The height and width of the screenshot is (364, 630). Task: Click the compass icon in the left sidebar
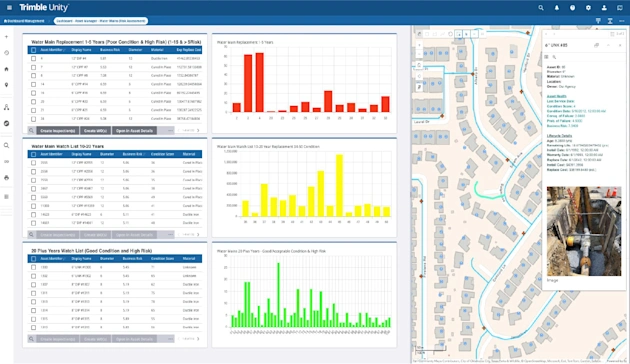(x=6, y=123)
